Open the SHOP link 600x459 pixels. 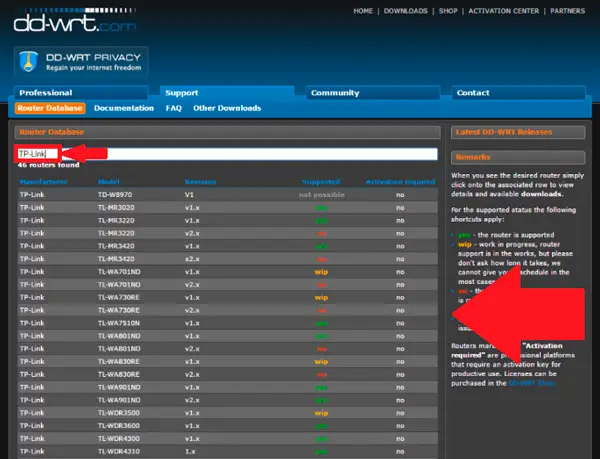(448, 11)
